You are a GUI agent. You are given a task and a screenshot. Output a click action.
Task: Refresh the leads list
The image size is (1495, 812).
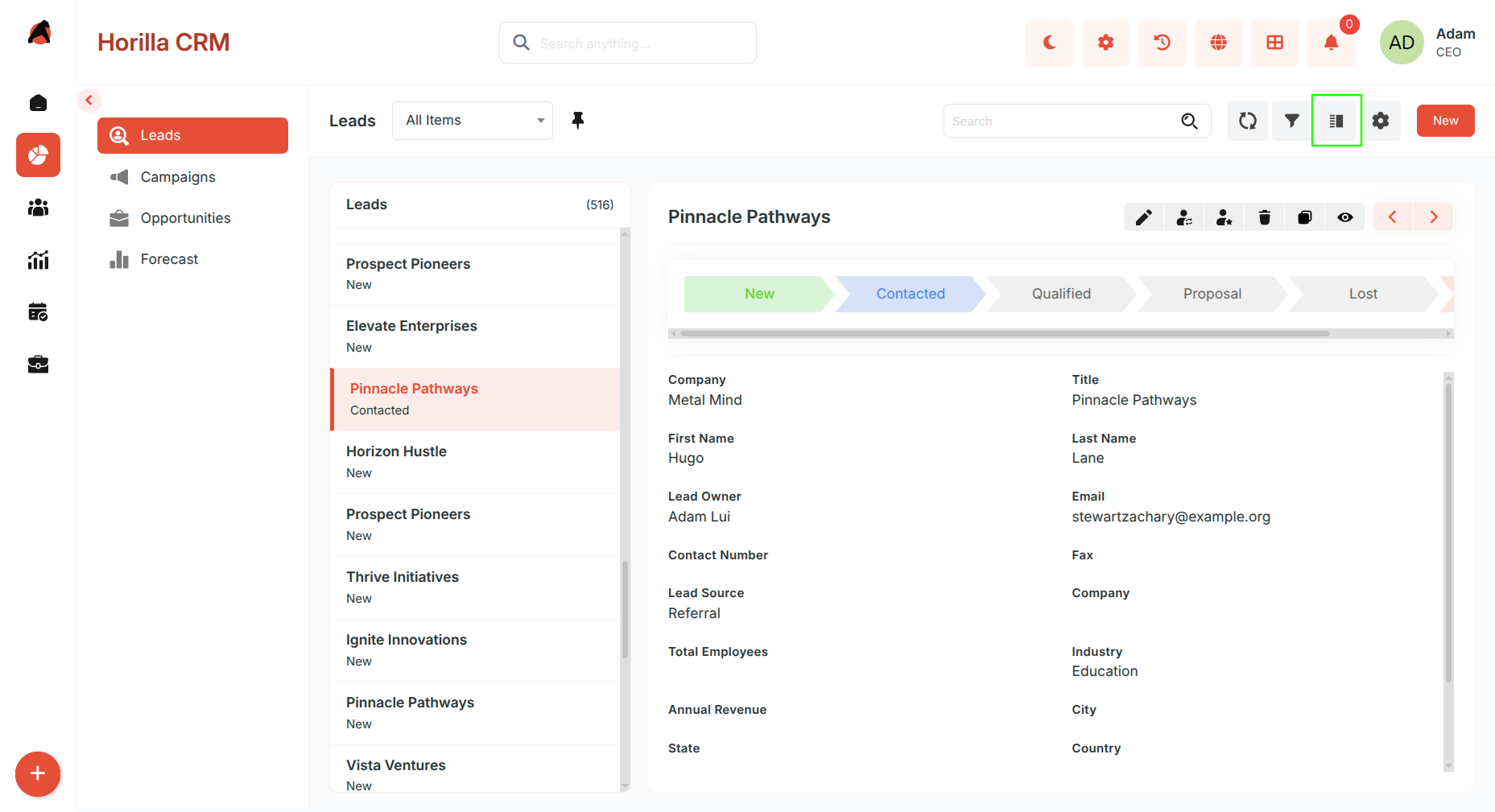pos(1248,121)
